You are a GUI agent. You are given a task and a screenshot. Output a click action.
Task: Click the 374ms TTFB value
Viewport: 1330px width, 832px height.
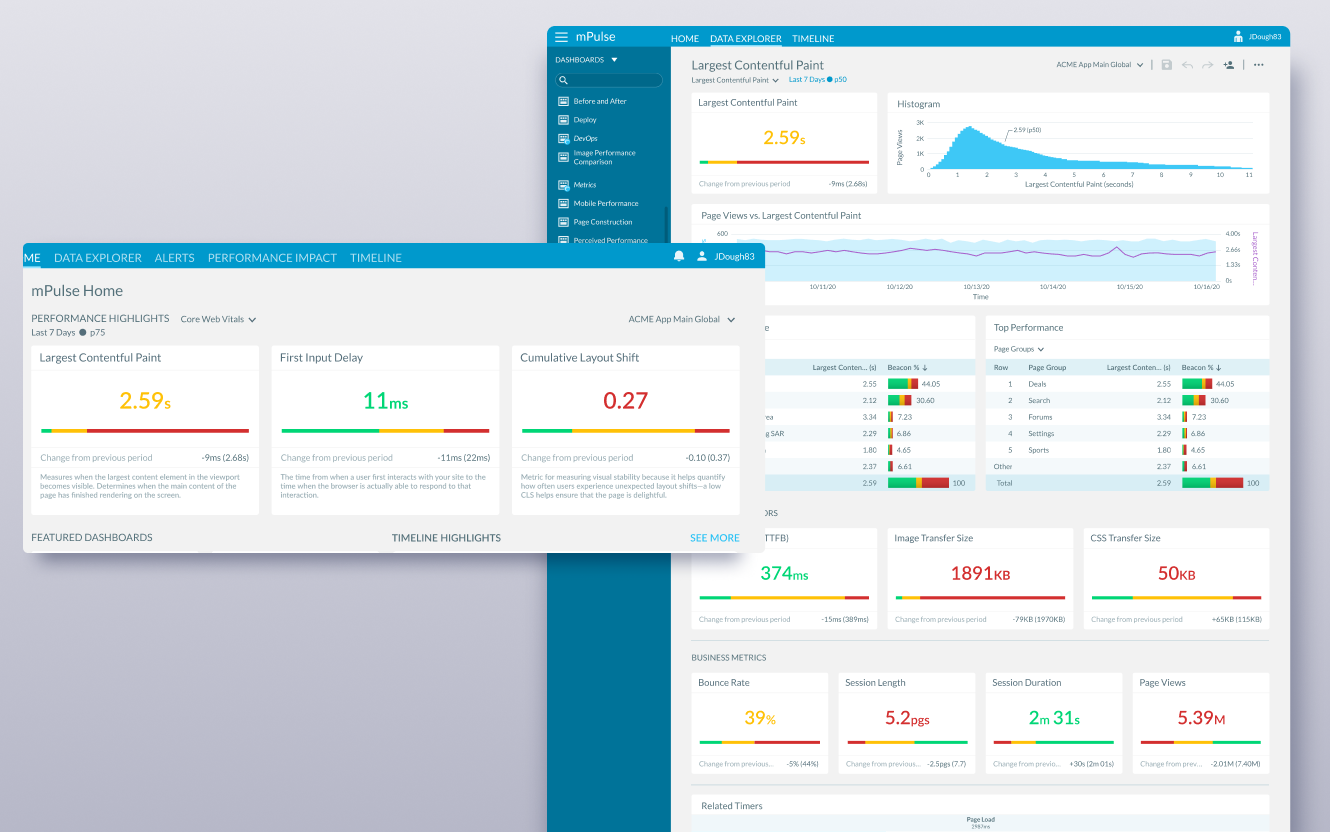point(784,573)
